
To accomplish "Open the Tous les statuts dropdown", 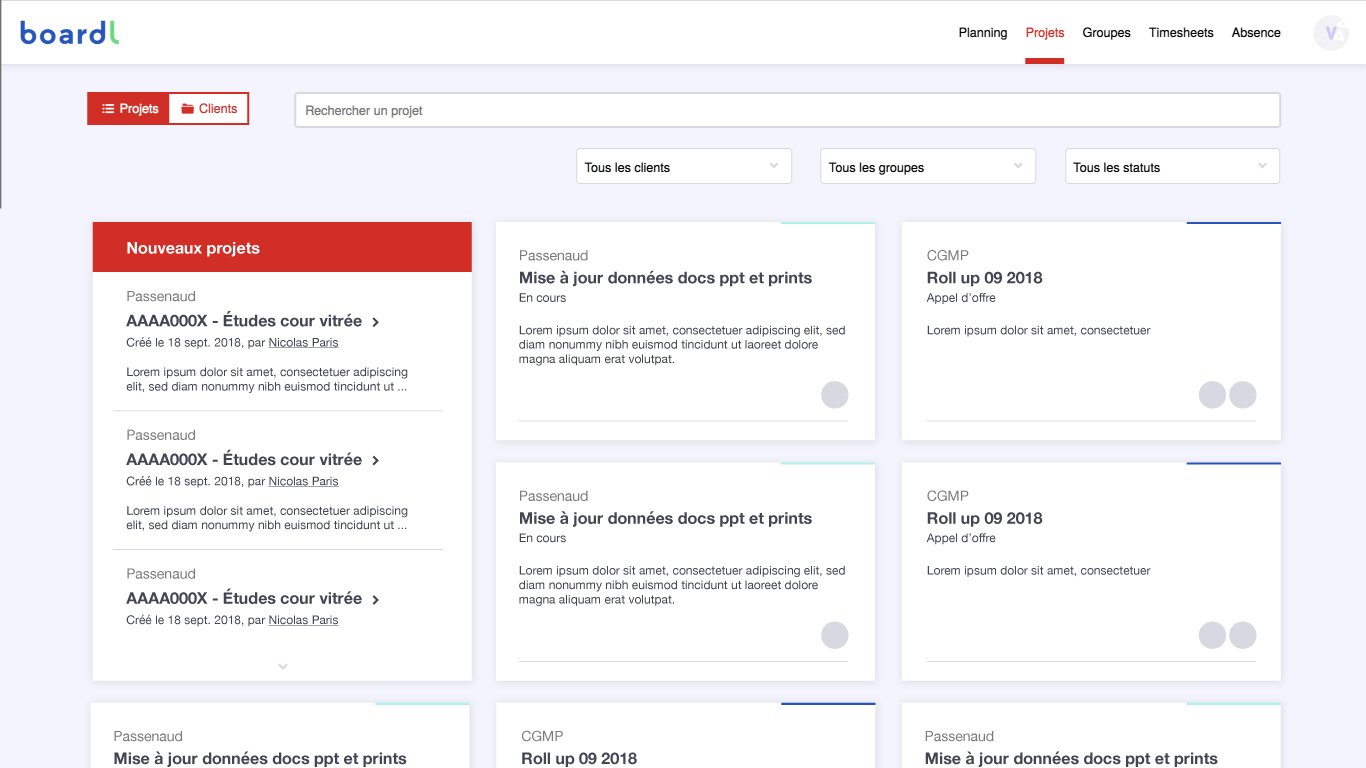I will click(x=1171, y=167).
